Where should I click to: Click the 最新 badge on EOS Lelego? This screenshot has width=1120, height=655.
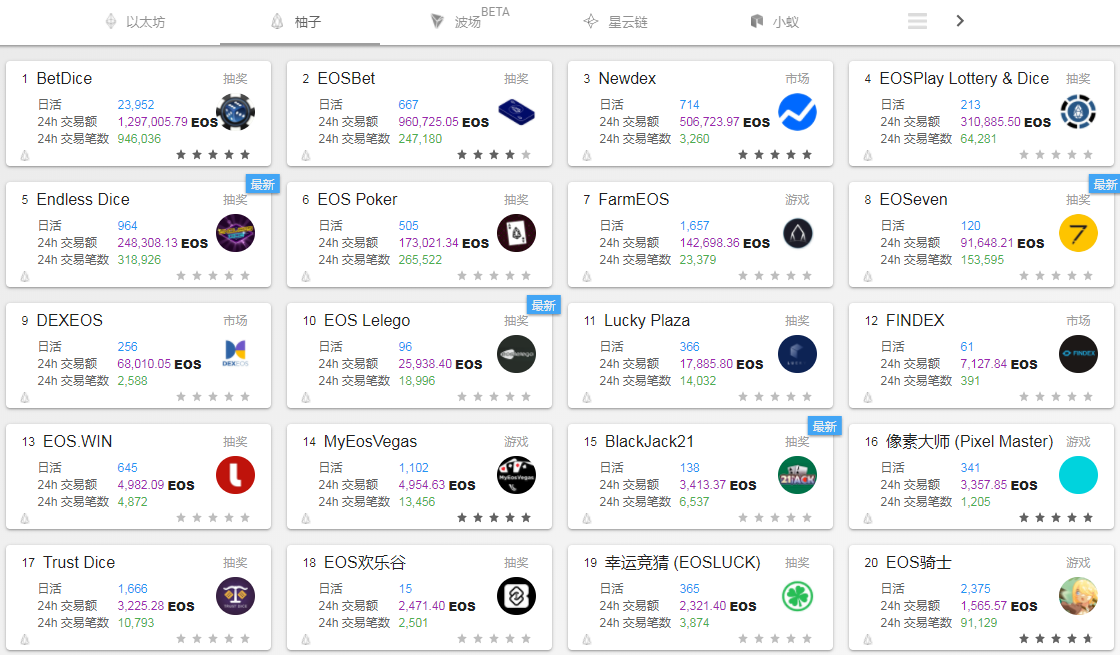543,305
